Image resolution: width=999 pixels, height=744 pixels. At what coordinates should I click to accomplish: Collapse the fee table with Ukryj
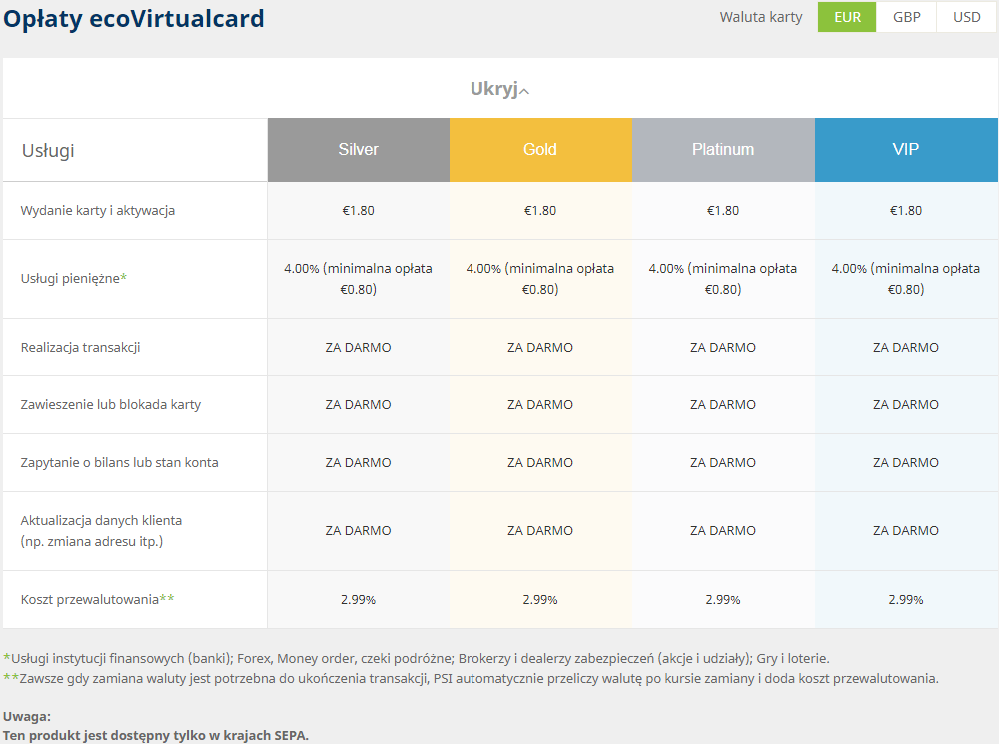coord(500,89)
